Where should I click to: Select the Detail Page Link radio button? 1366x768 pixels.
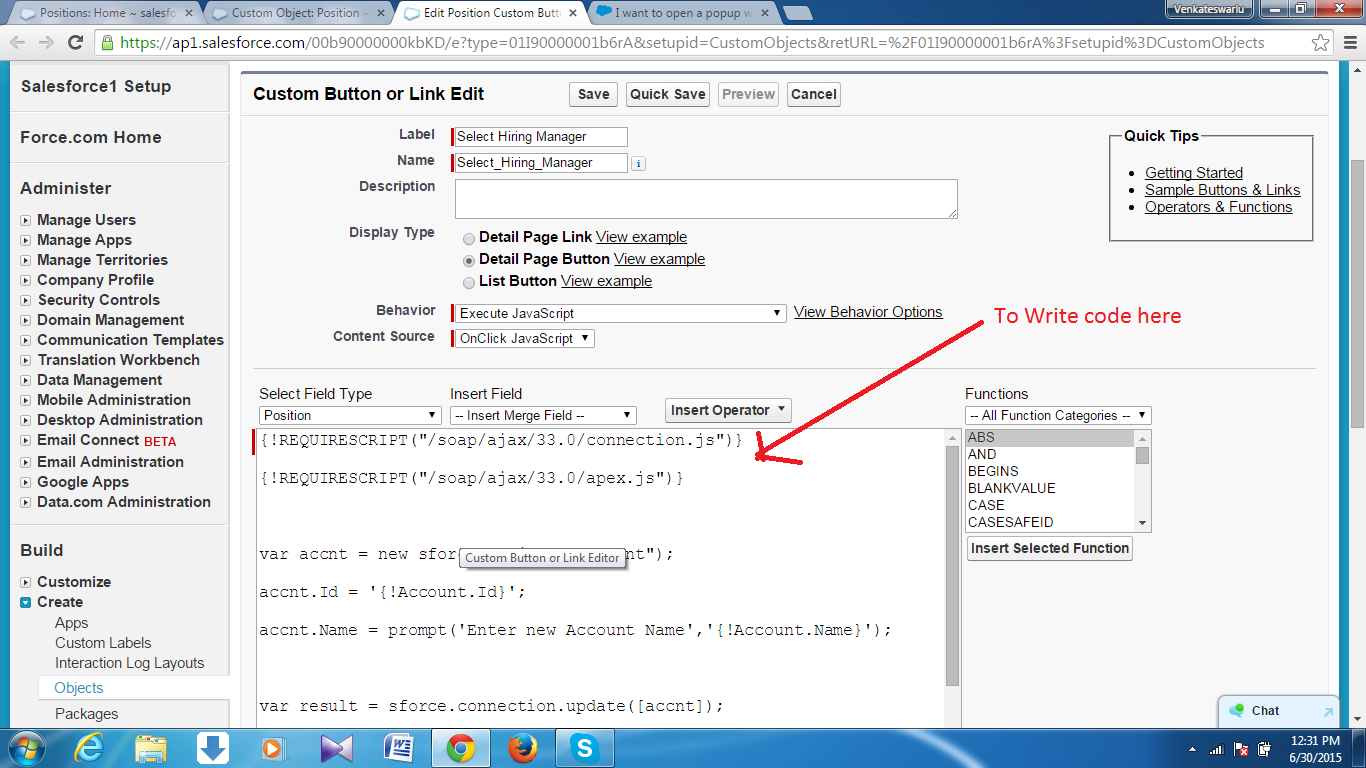[x=468, y=238]
